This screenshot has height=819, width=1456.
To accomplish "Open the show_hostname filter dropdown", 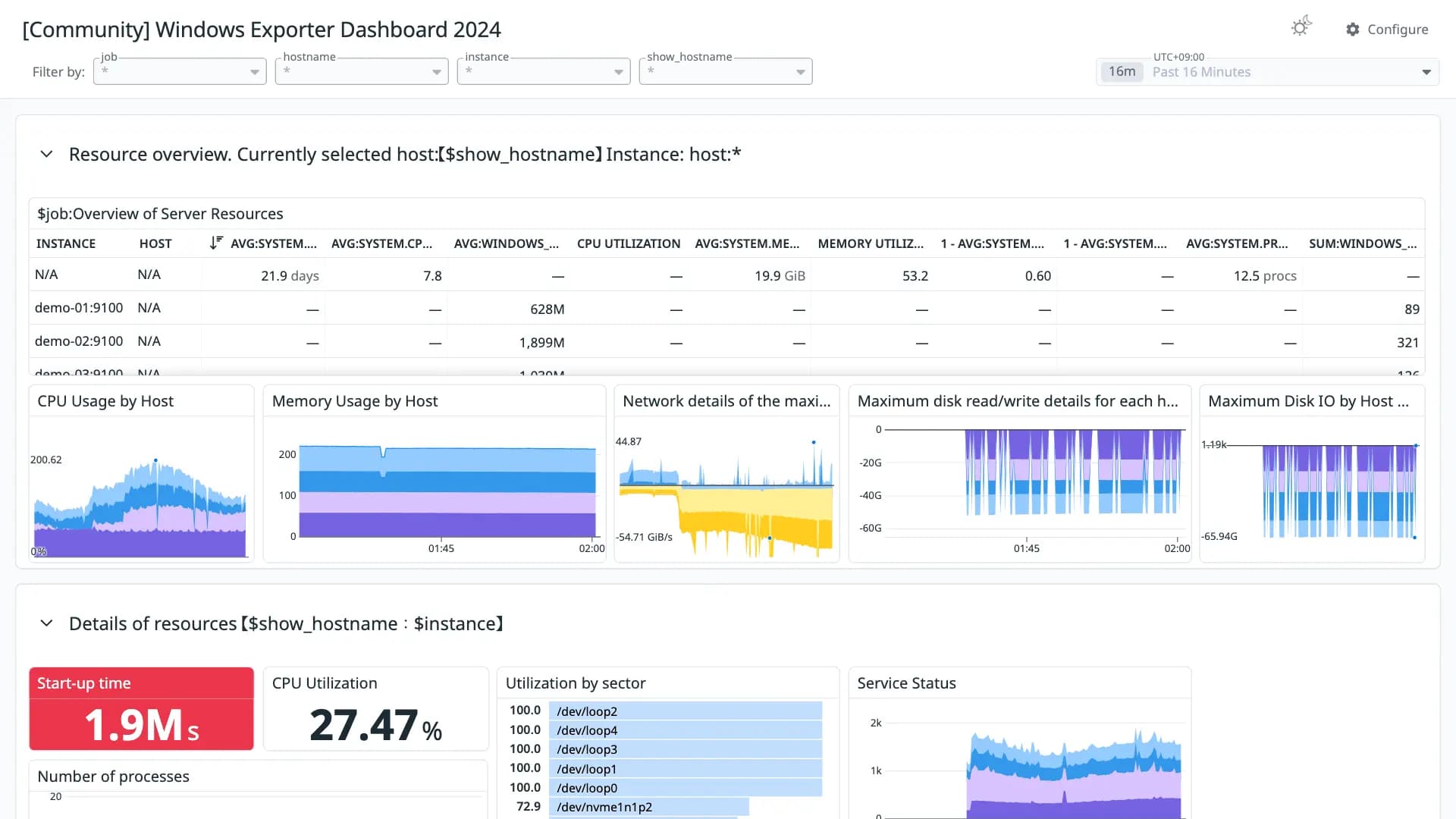I will pyautogui.click(x=726, y=71).
